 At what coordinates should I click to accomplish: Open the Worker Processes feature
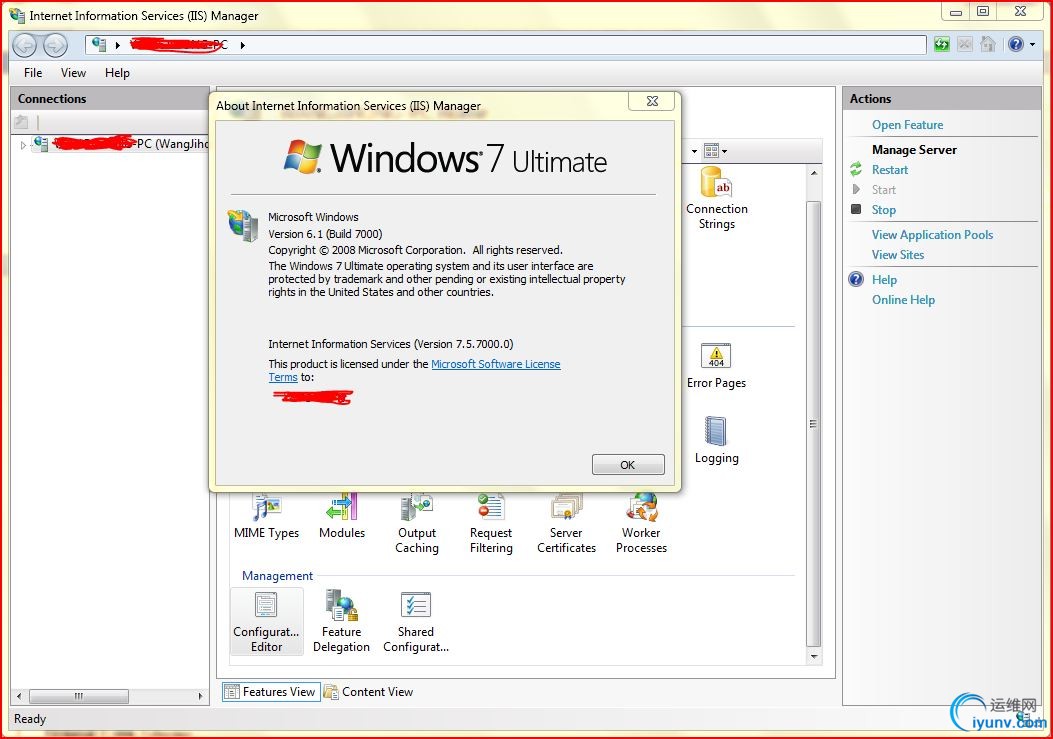[641, 524]
